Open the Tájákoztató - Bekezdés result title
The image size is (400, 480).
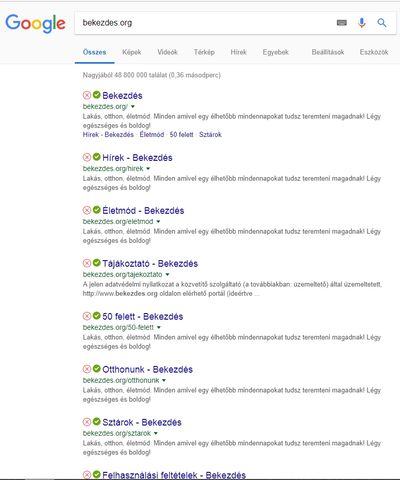click(x=150, y=264)
